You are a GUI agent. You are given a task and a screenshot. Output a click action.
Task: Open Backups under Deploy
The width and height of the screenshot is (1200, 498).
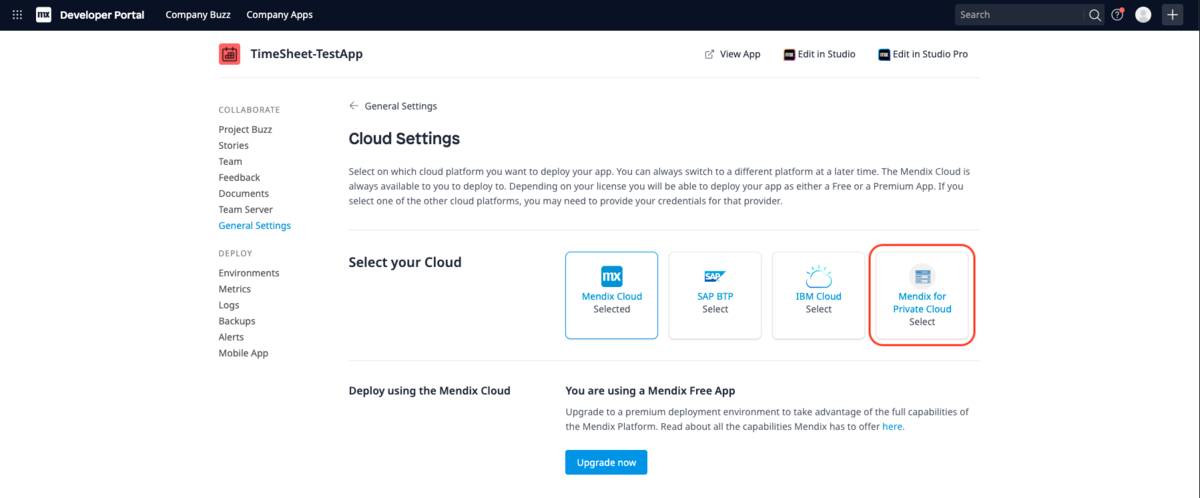[x=237, y=321]
